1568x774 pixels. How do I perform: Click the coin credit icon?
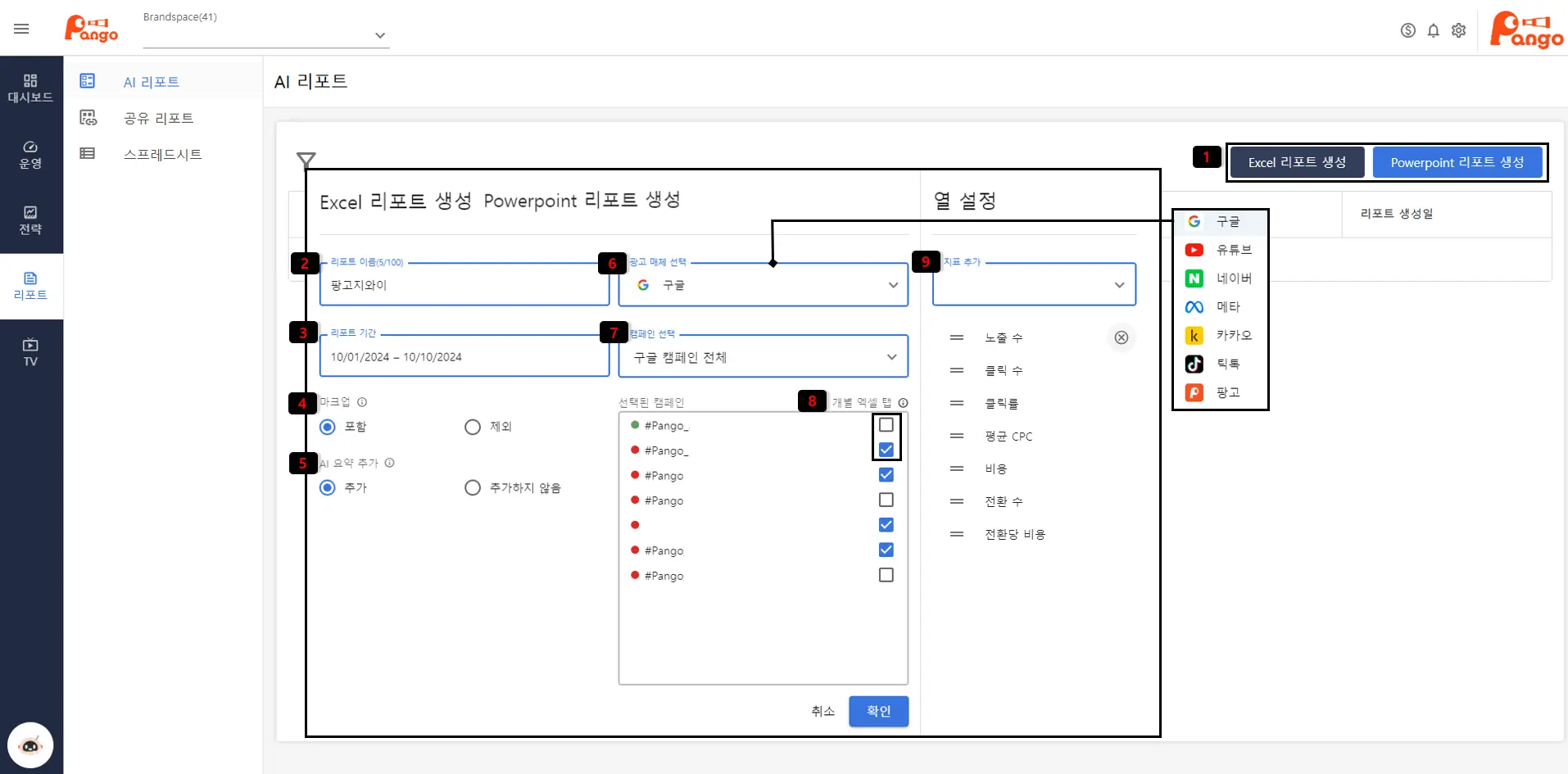click(x=1407, y=30)
